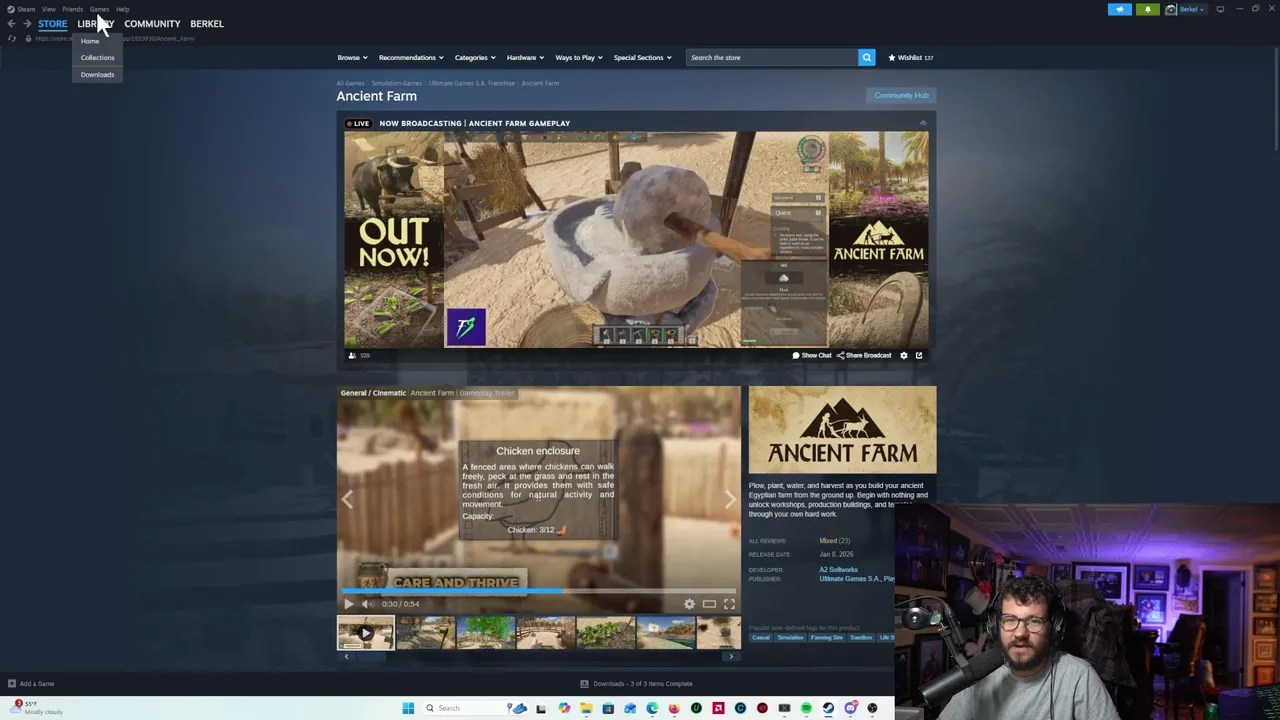
Task: Click the Add a Game plus icon
Action: [x=12, y=684]
